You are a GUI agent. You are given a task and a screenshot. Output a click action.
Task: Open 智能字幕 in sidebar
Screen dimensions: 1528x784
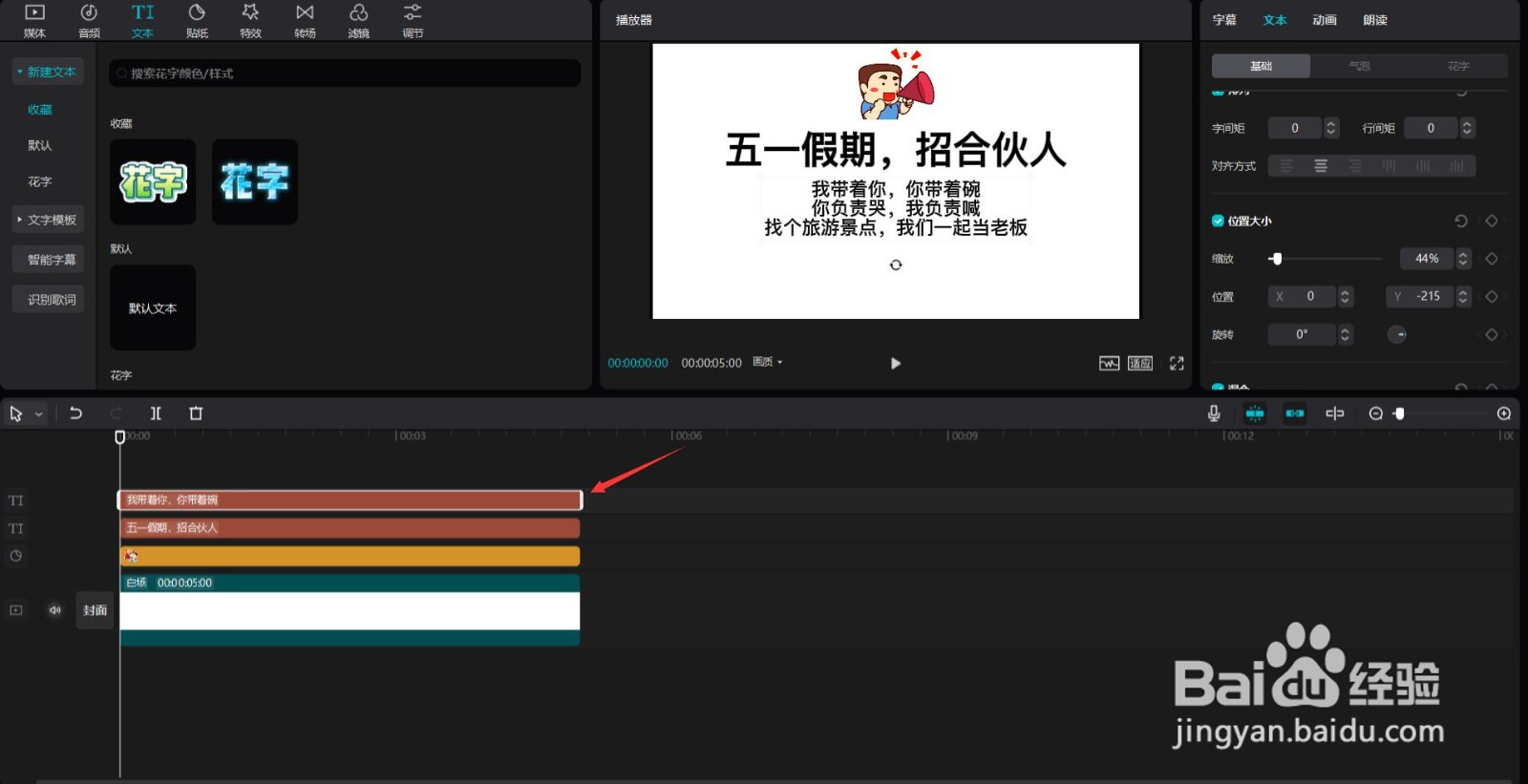click(49, 260)
